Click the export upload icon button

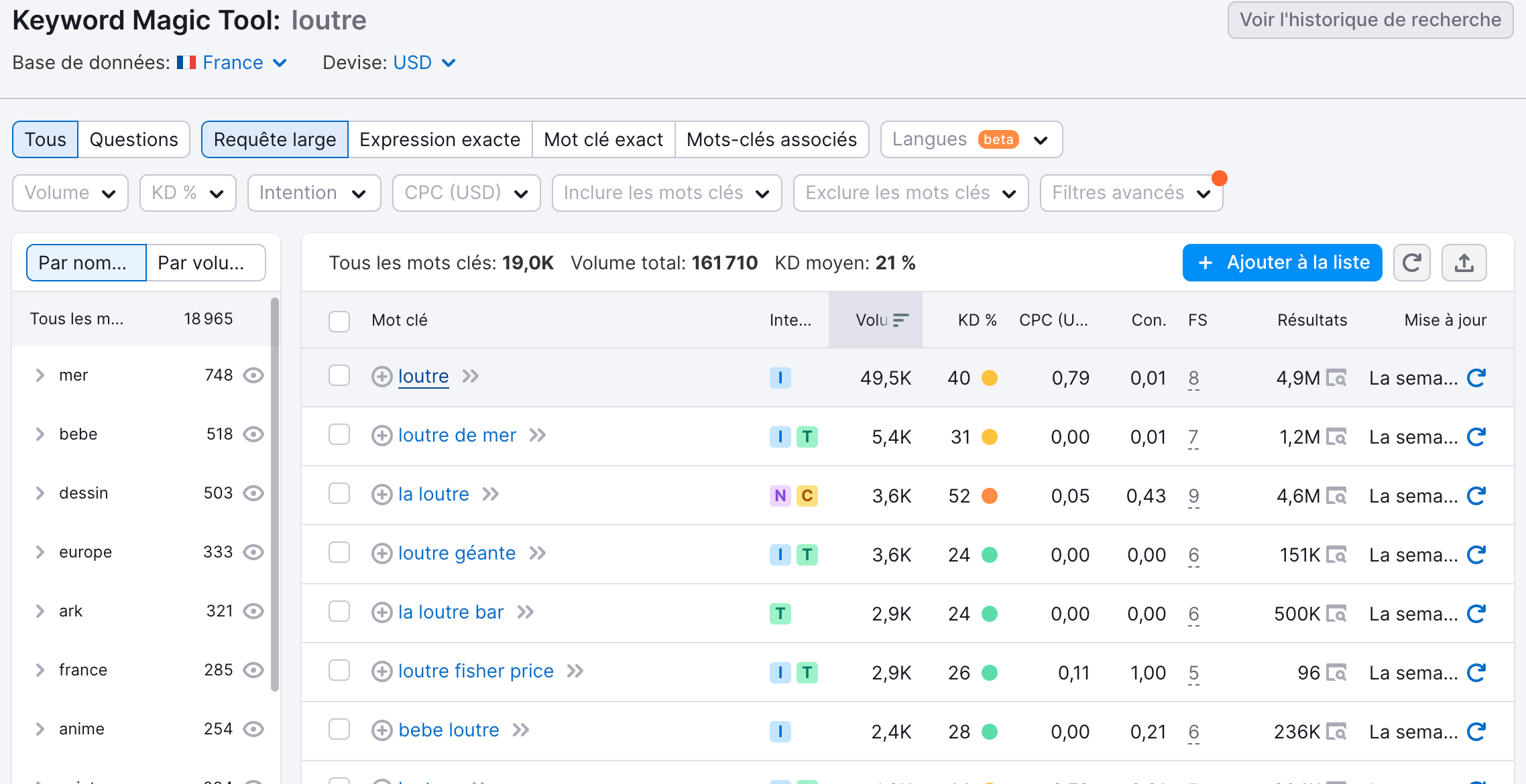tap(1464, 263)
